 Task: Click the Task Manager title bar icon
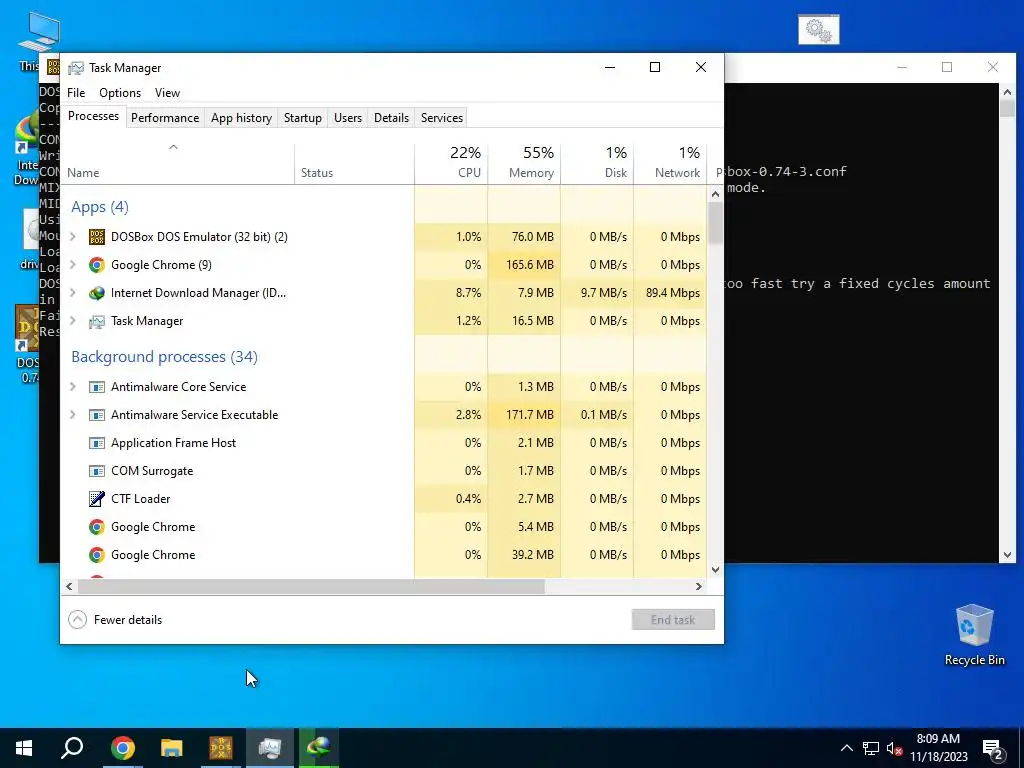click(76, 68)
